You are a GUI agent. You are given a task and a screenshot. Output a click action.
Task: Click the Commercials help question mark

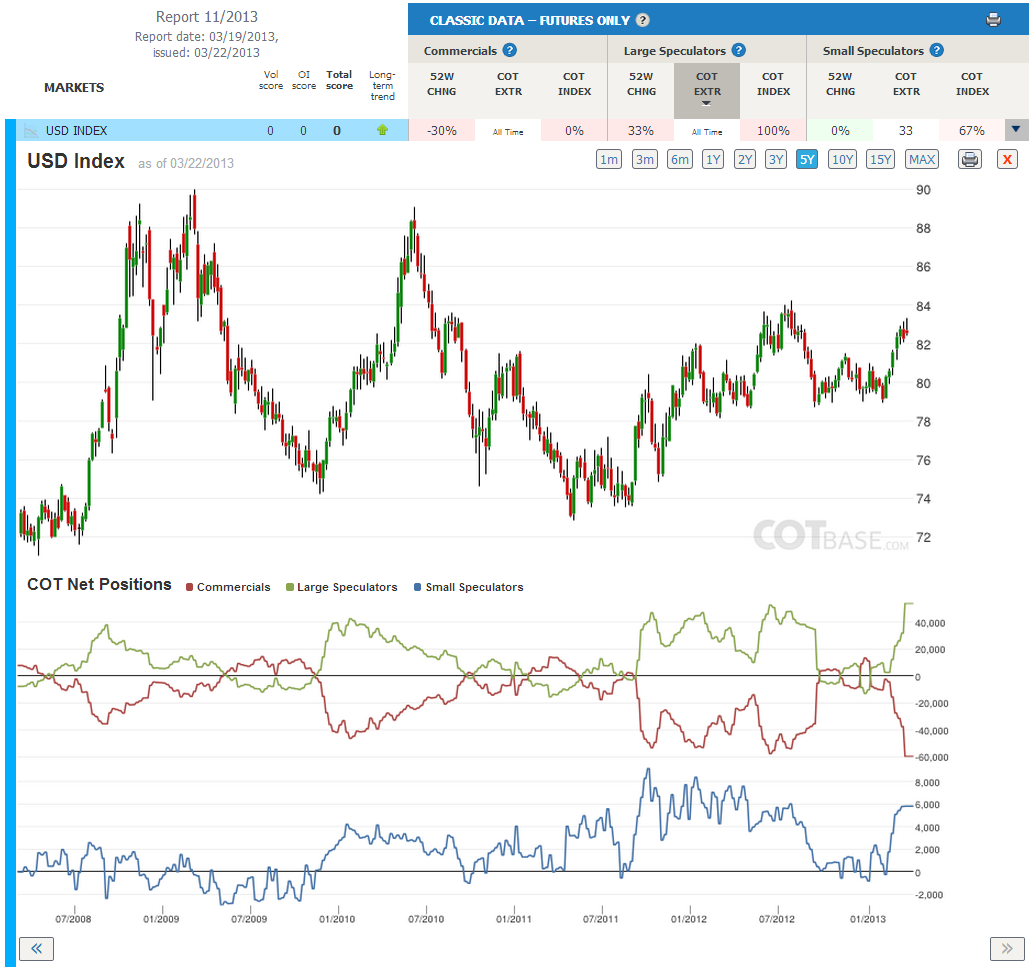[x=509, y=50]
